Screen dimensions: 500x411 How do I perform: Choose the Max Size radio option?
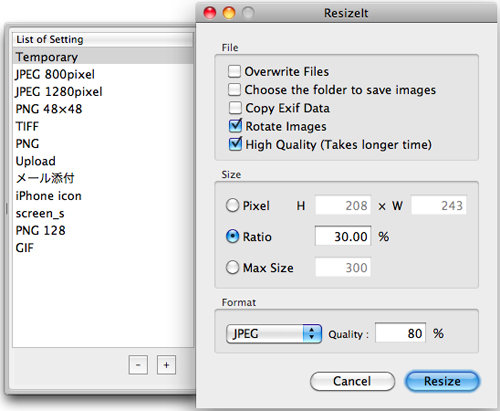(x=232, y=267)
